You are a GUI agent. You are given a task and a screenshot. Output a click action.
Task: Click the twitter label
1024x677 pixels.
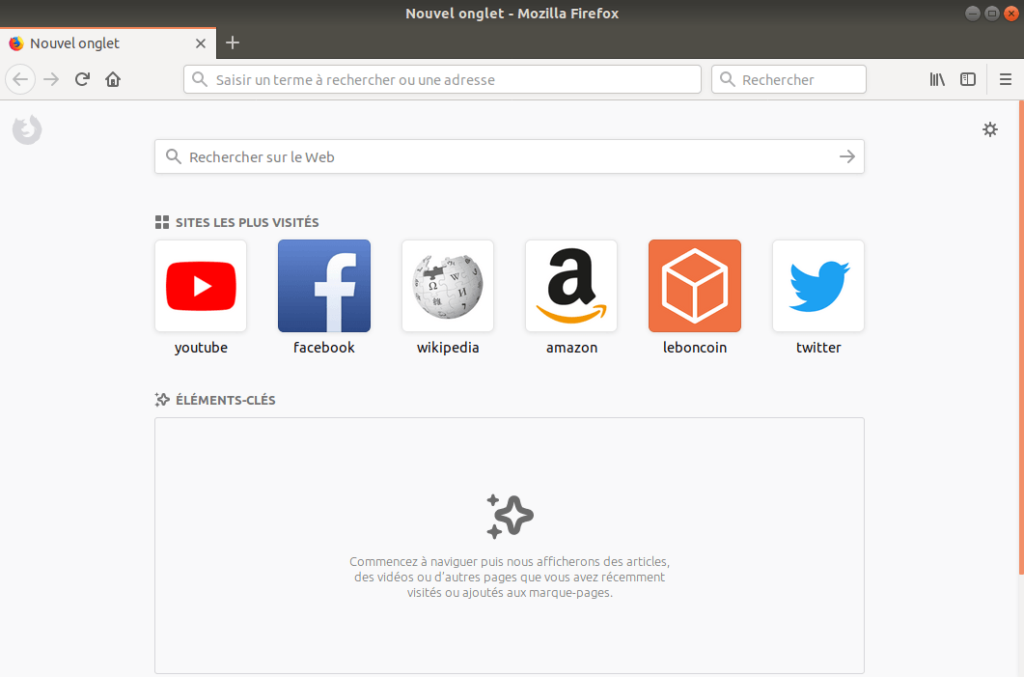pos(818,347)
